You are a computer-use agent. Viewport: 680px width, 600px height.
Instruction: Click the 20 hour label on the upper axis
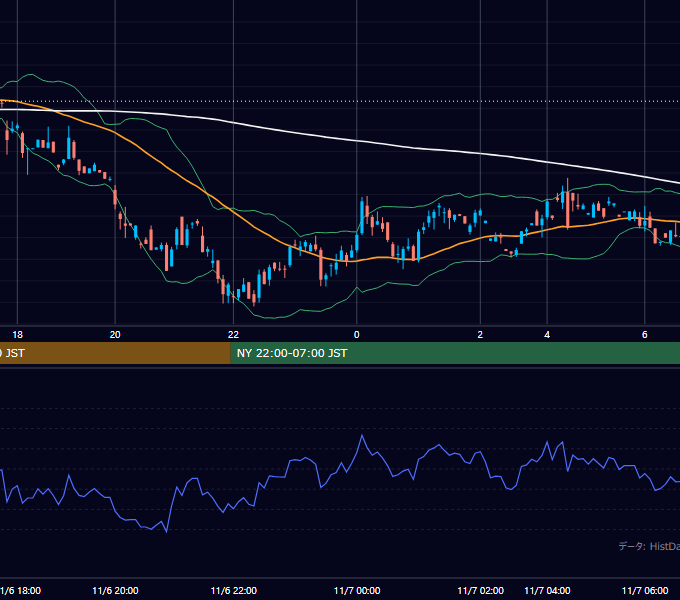[115, 335]
